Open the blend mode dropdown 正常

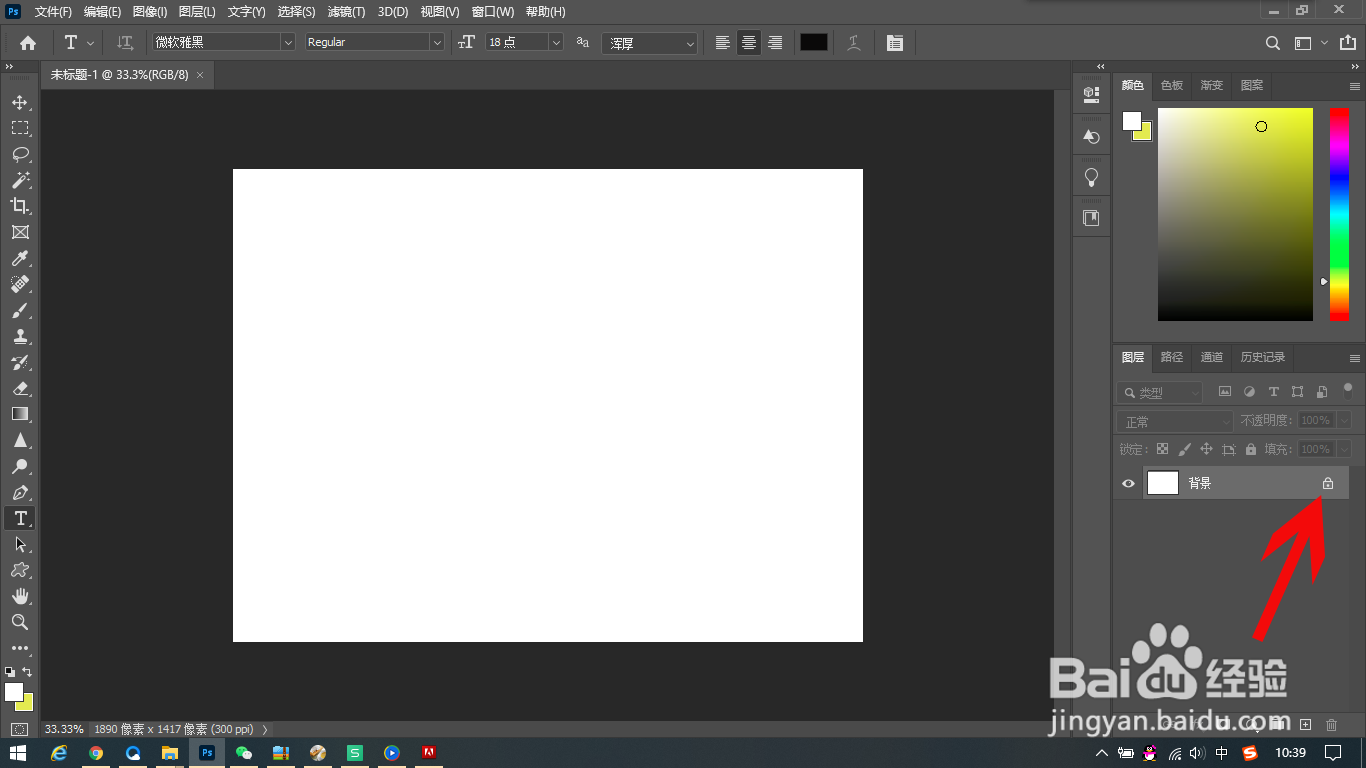pyautogui.click(x=1175, y=421)
